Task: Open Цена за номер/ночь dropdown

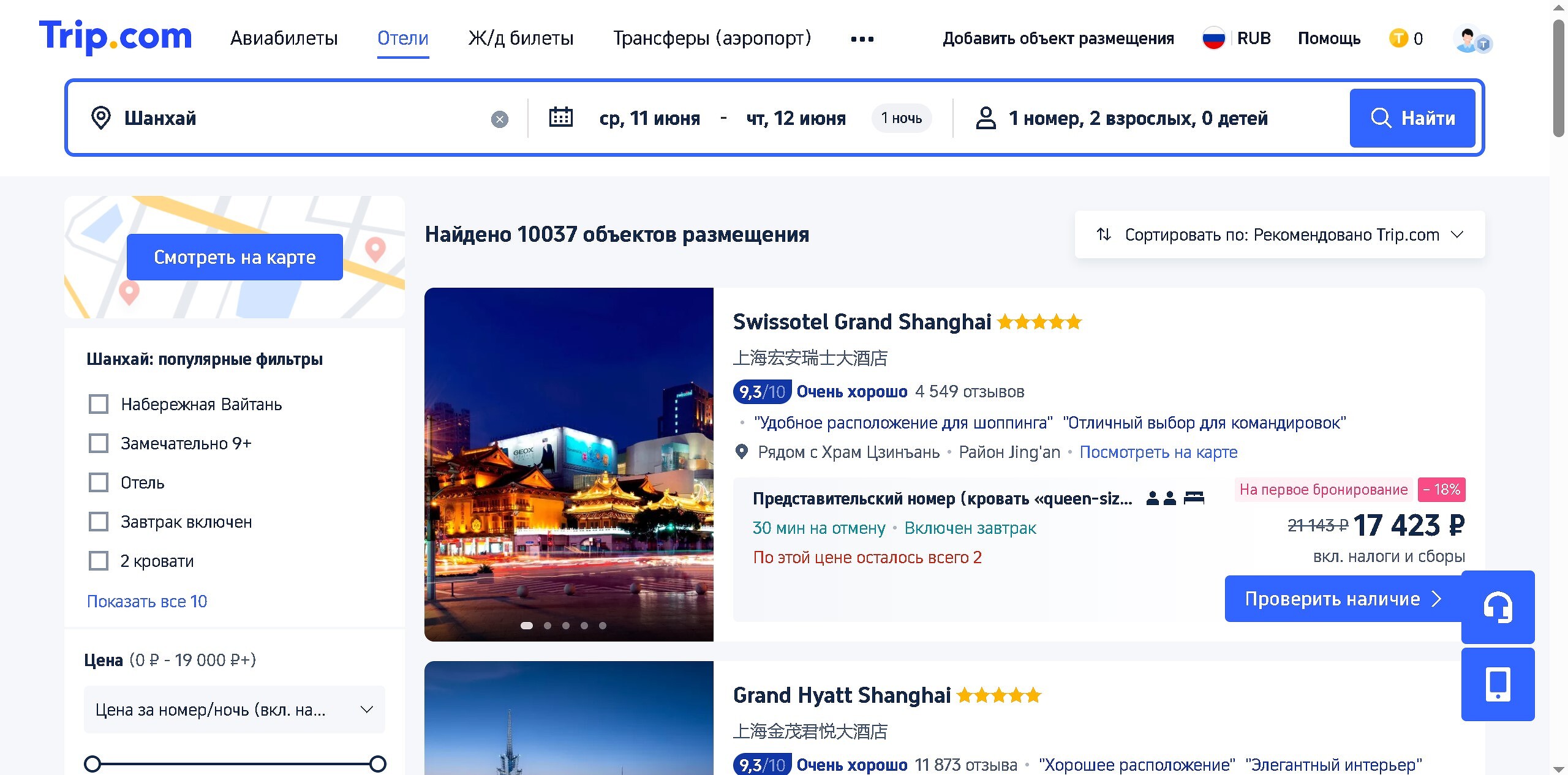Action: click(234, 709)
